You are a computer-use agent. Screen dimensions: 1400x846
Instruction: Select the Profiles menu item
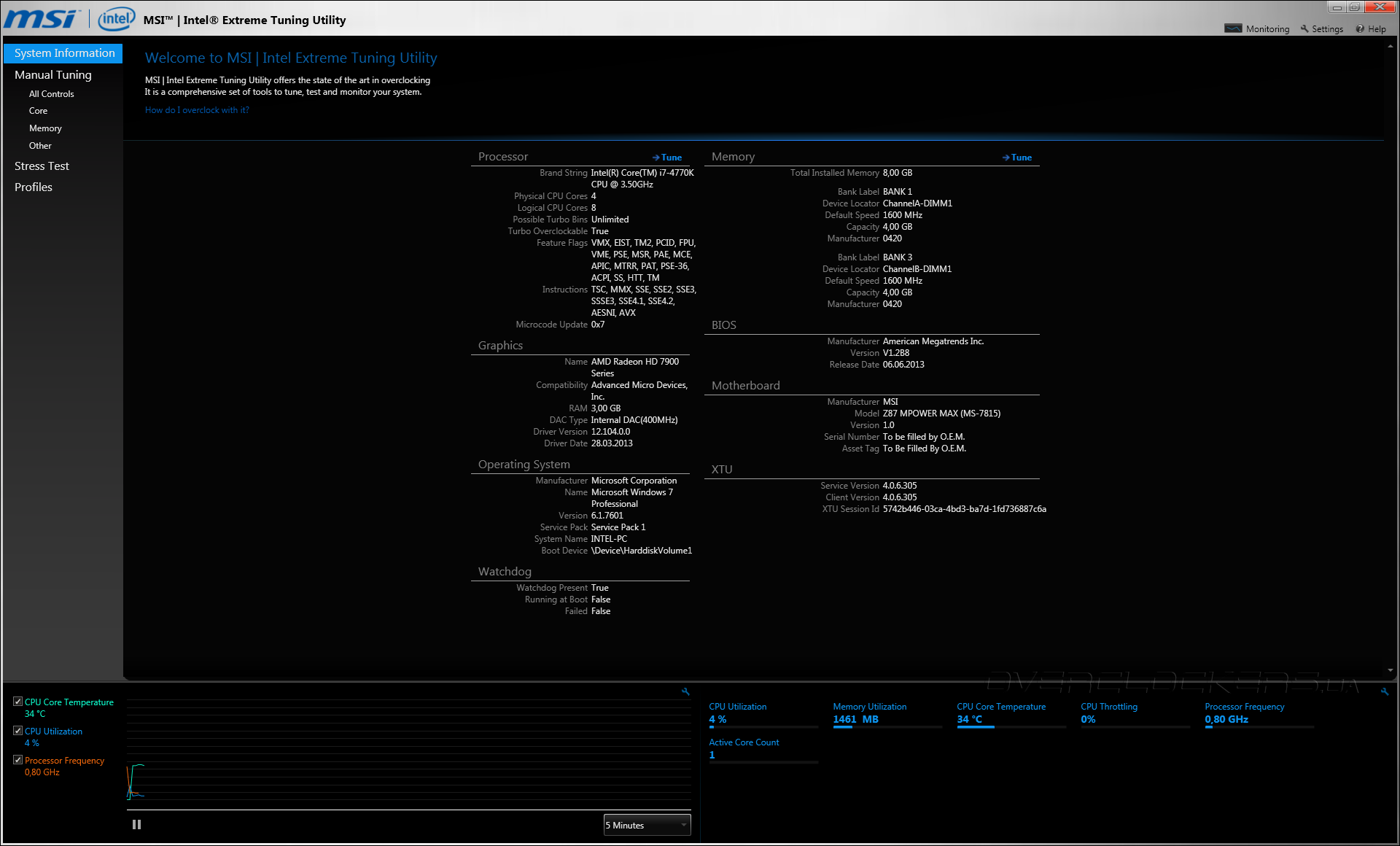tap(34, 187)
